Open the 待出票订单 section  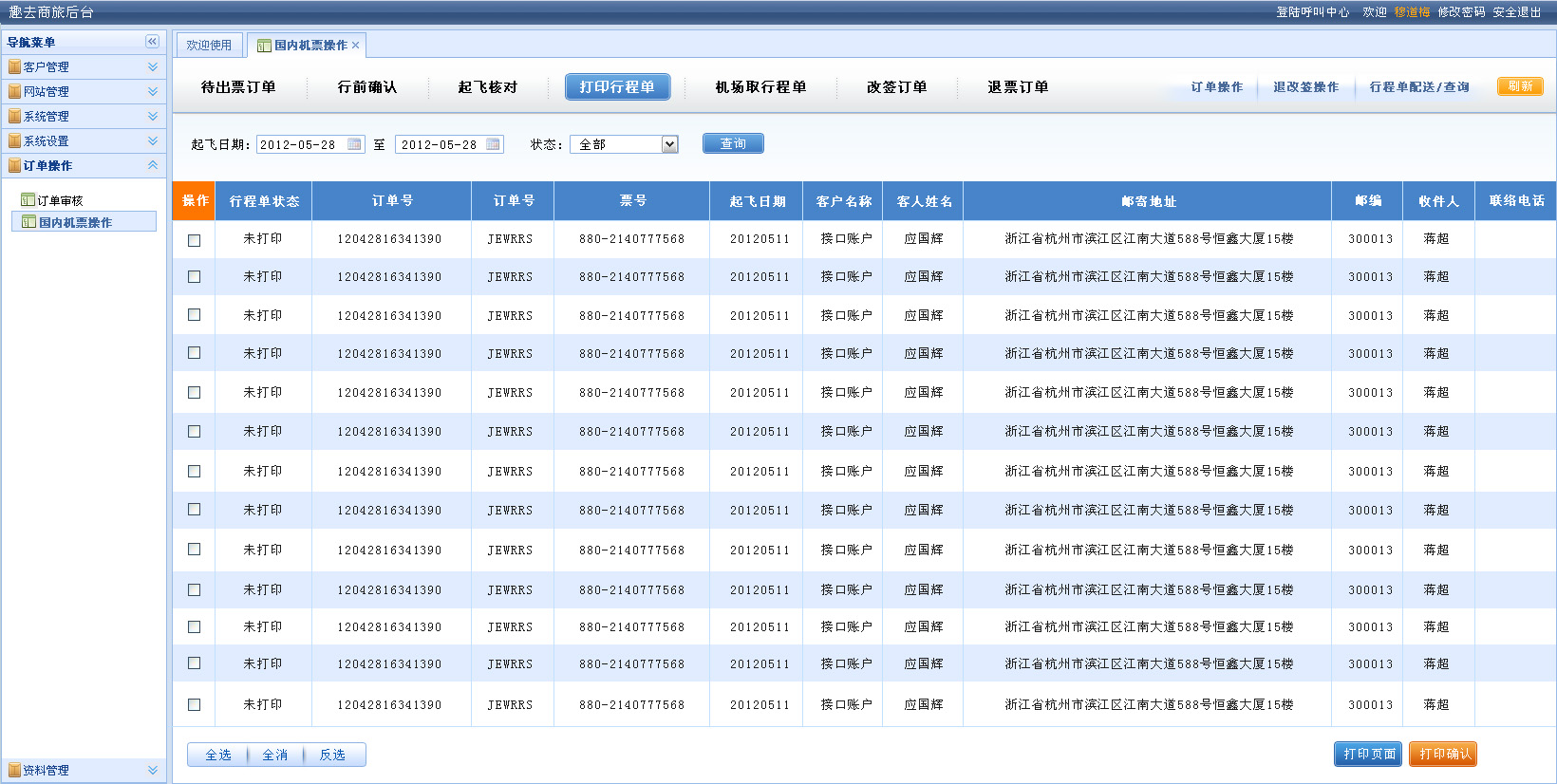pyautogui.click(x=238, y=87)
